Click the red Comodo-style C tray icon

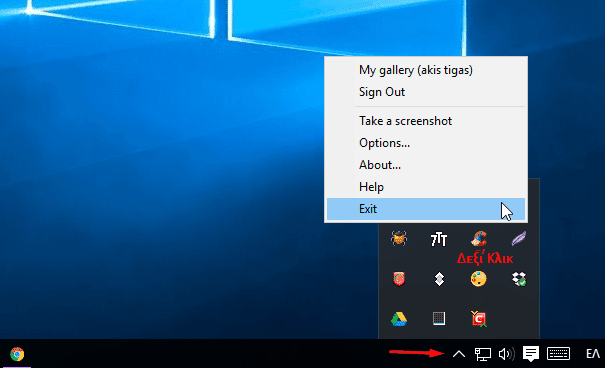click(x=479, y=319)
